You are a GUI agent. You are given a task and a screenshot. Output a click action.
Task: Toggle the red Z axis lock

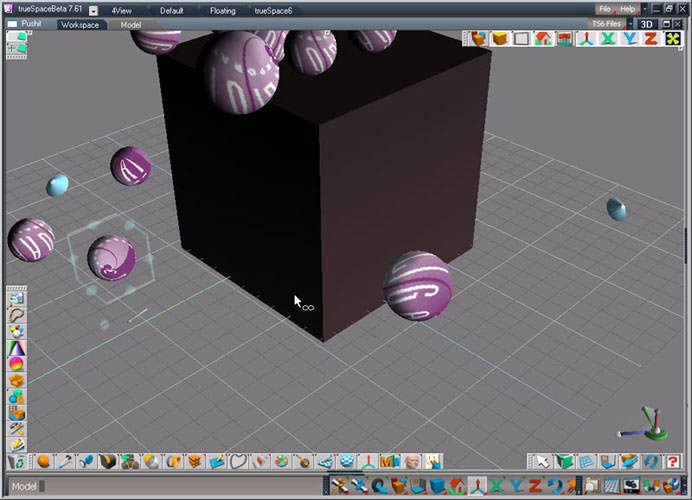click(651, 39)
